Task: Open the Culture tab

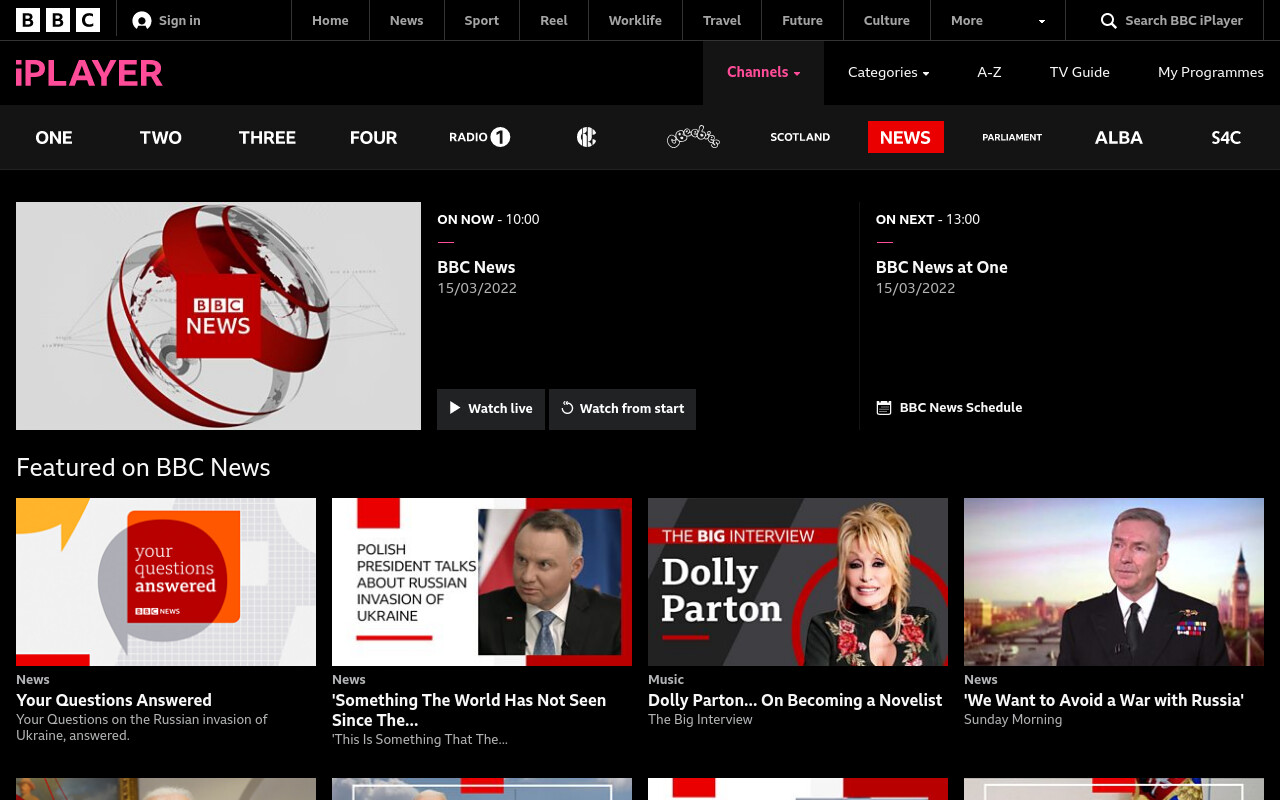Action: tap(887, 20)
